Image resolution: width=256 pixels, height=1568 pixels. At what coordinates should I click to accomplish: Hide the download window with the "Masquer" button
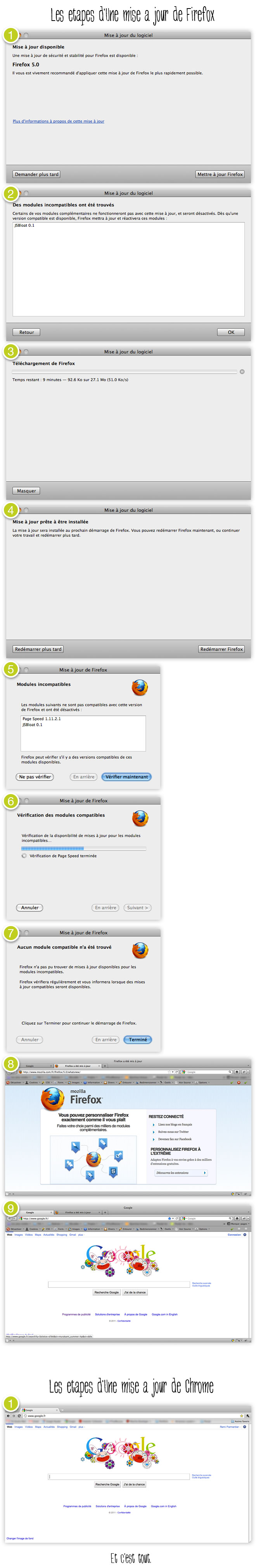[26, 491]
